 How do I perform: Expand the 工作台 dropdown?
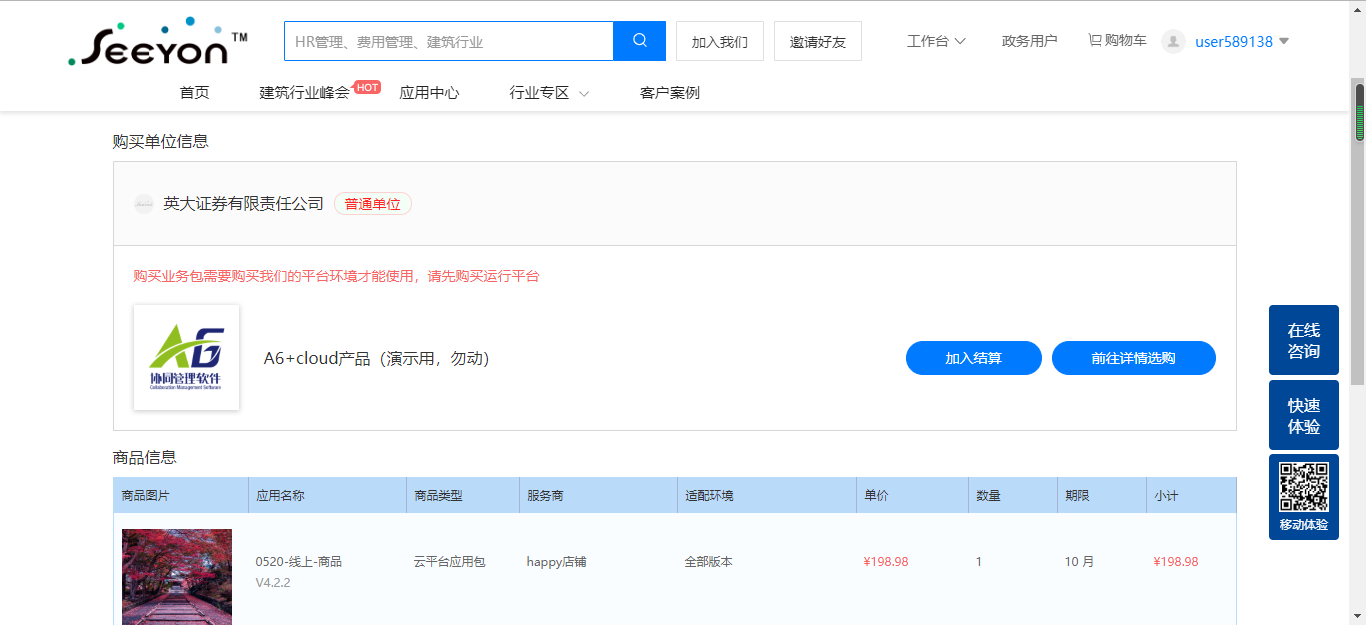click(936, 41)
